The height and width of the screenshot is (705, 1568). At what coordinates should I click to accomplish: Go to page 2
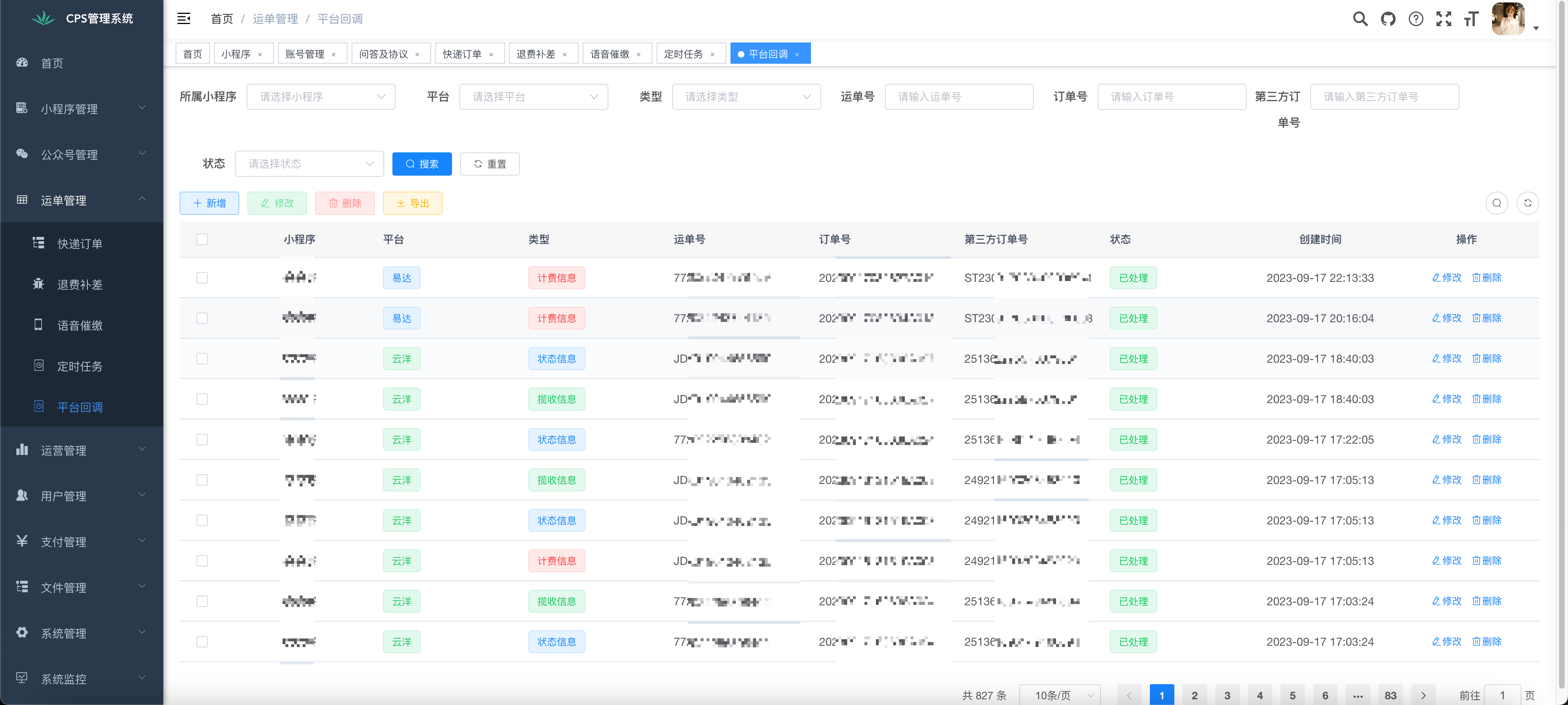[1194, 695]
